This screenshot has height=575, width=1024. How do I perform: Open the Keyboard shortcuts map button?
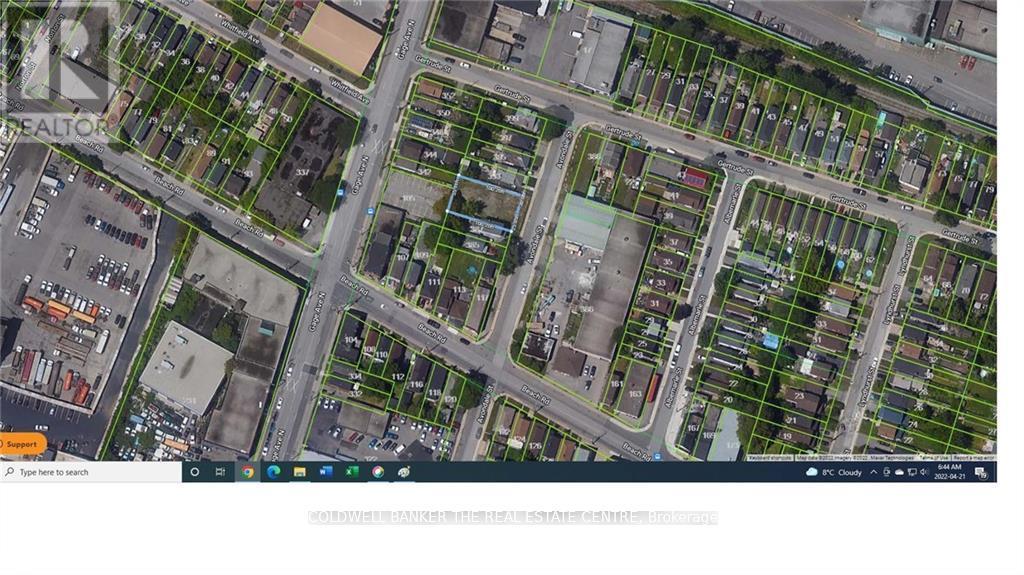pyautogui.click(x=770, y=457)
